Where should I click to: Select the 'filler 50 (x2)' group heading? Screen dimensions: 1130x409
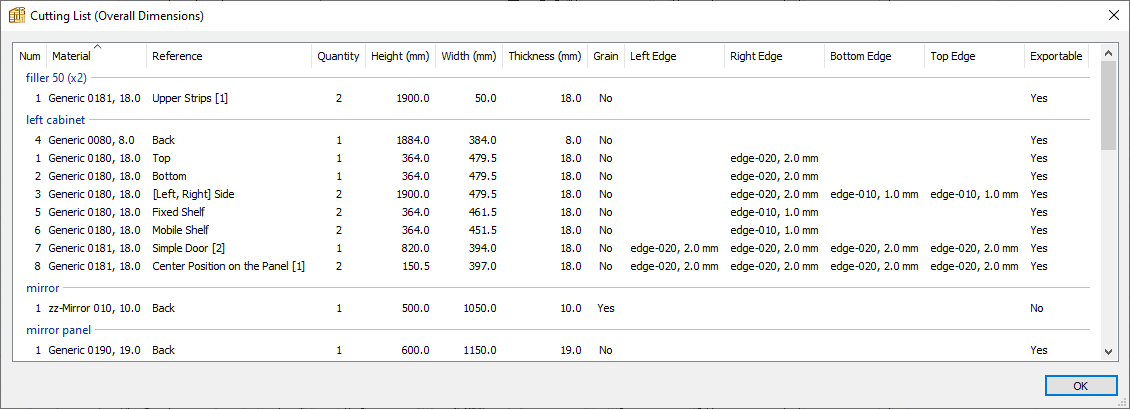pyautogui.click(x=58, y=78)
